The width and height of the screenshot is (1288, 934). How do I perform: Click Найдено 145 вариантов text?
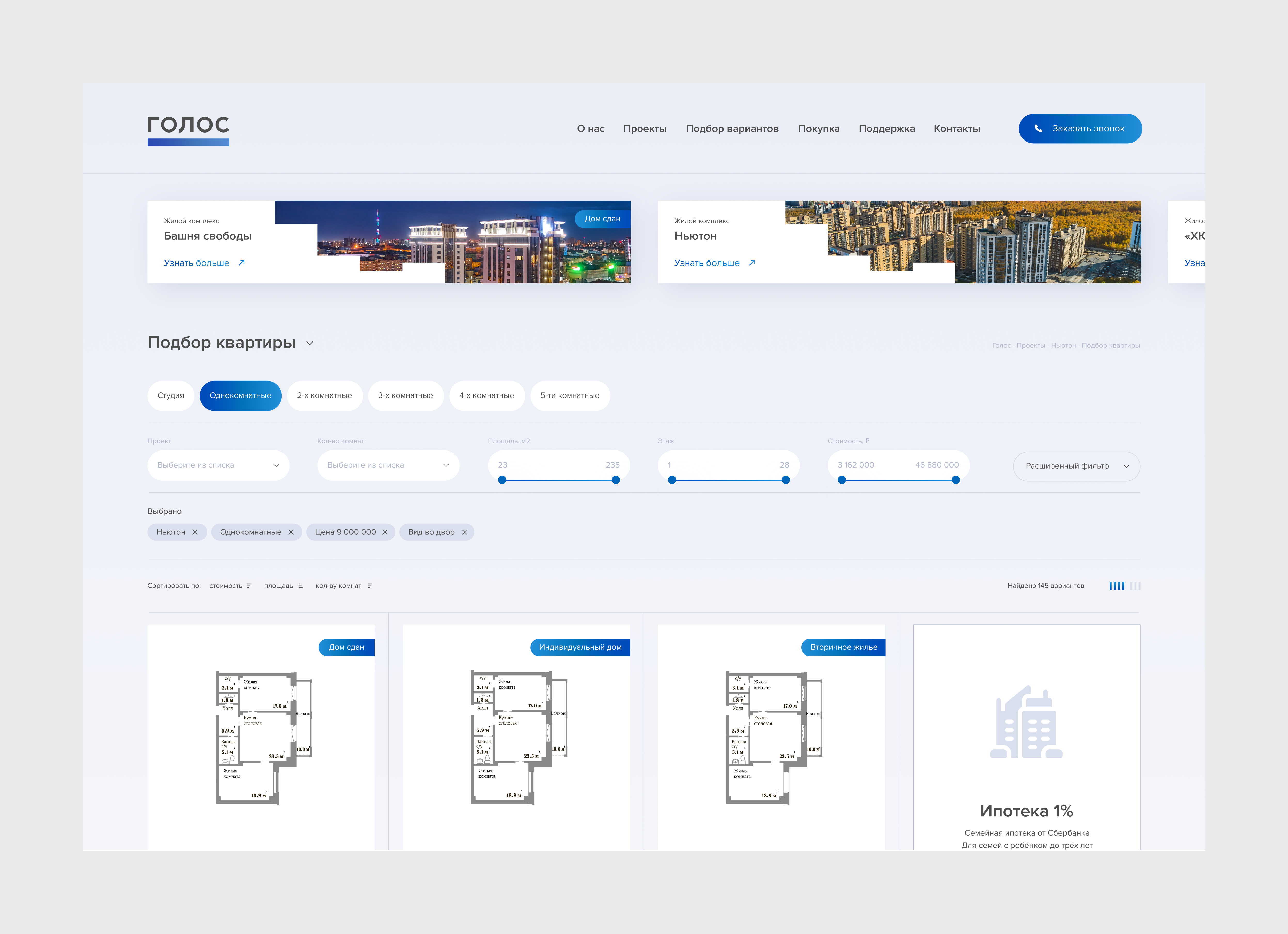pos(1046,586)
